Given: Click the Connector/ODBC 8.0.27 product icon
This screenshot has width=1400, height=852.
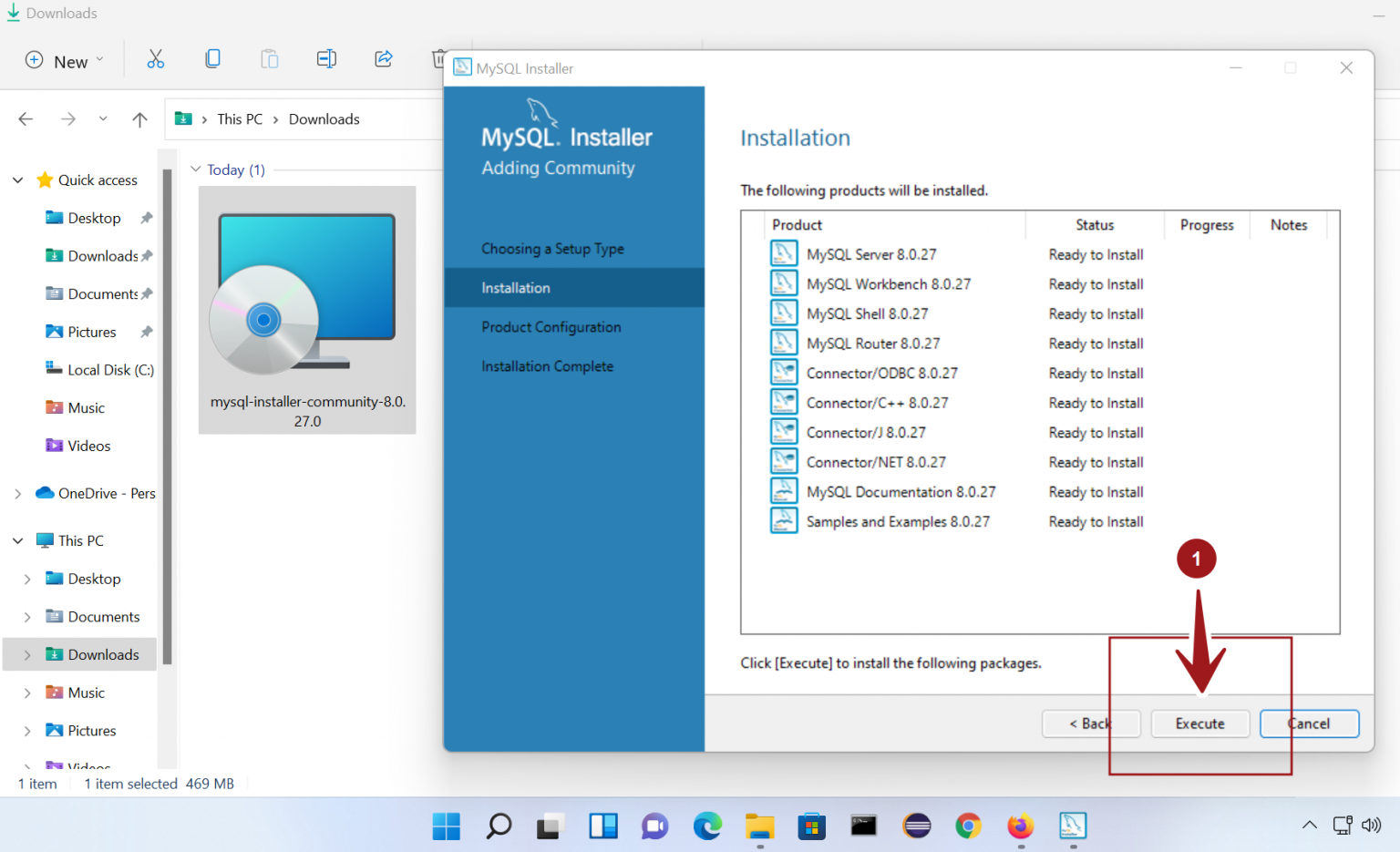Looking at the screenshot, I should 783,373.
